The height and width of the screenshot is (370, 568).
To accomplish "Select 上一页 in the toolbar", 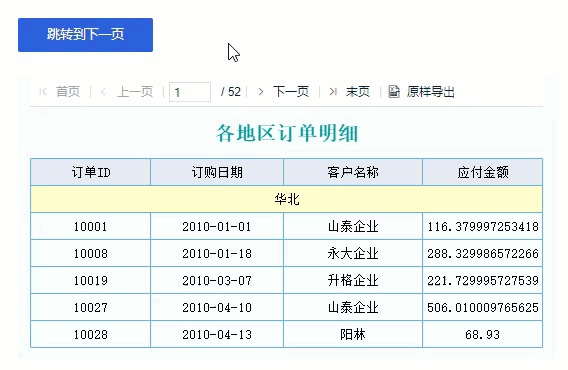I will pos(135,92).
